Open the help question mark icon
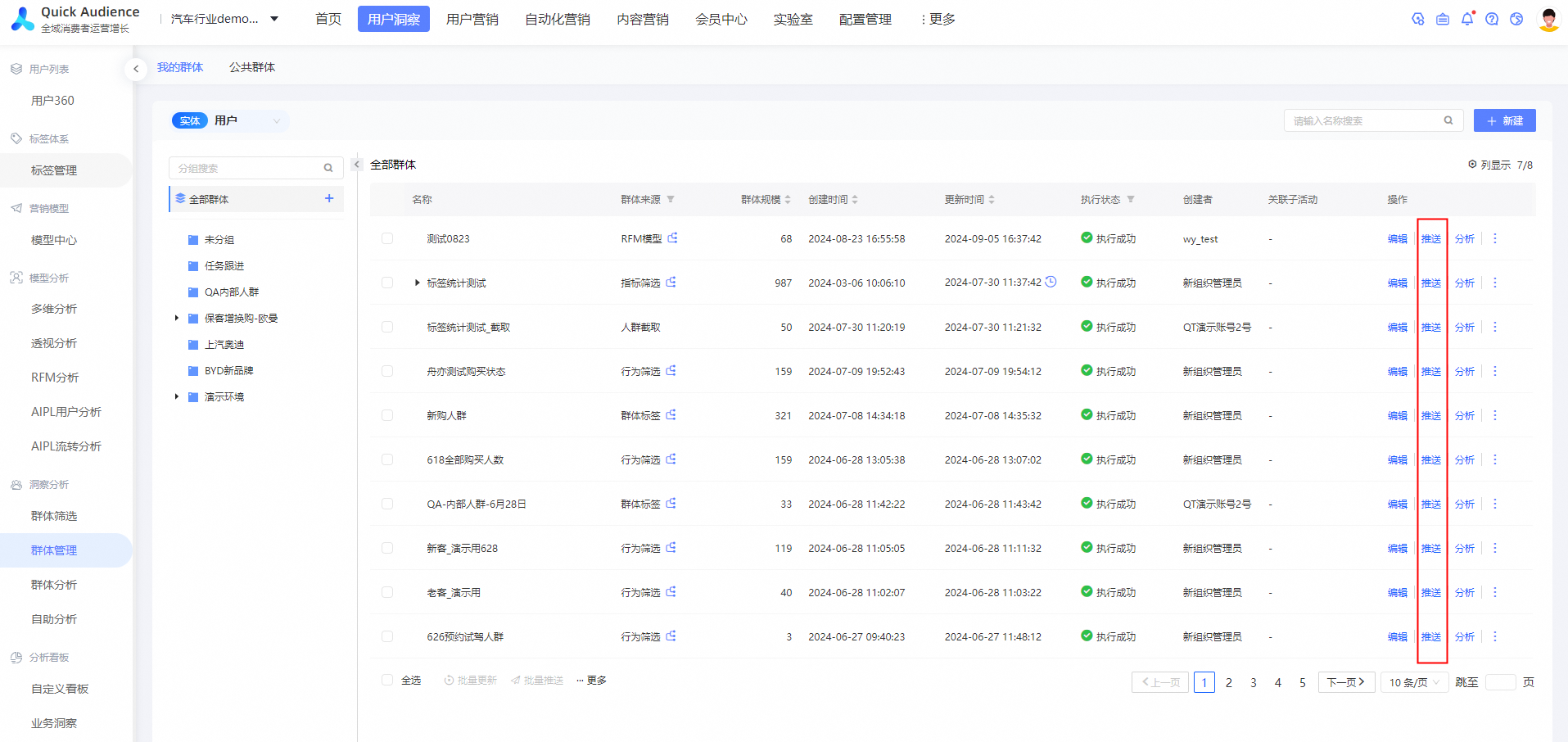This screenshot has width=1568, height=742. click(x=1492, y=19)
